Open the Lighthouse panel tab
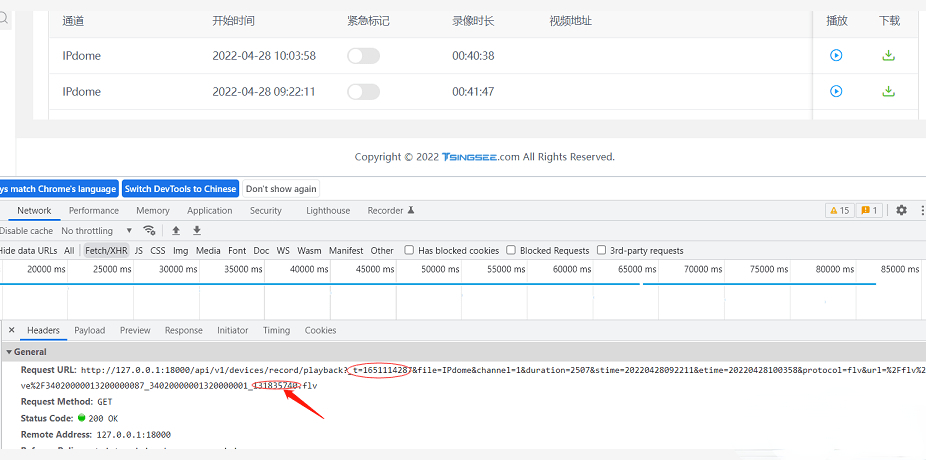This screenshot has width=926, height=460. click(x=328, y=211)
